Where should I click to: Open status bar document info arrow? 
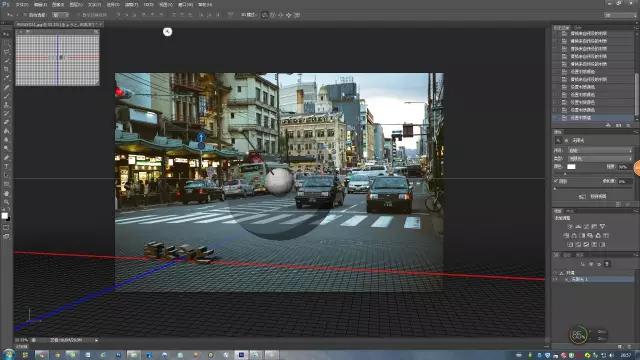[97, 340]
